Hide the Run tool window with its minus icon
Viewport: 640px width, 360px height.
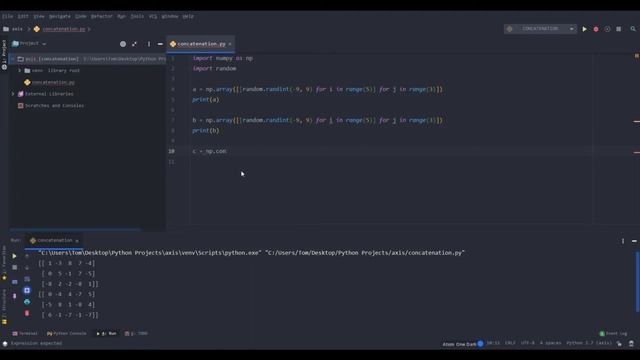pos(634,241)
